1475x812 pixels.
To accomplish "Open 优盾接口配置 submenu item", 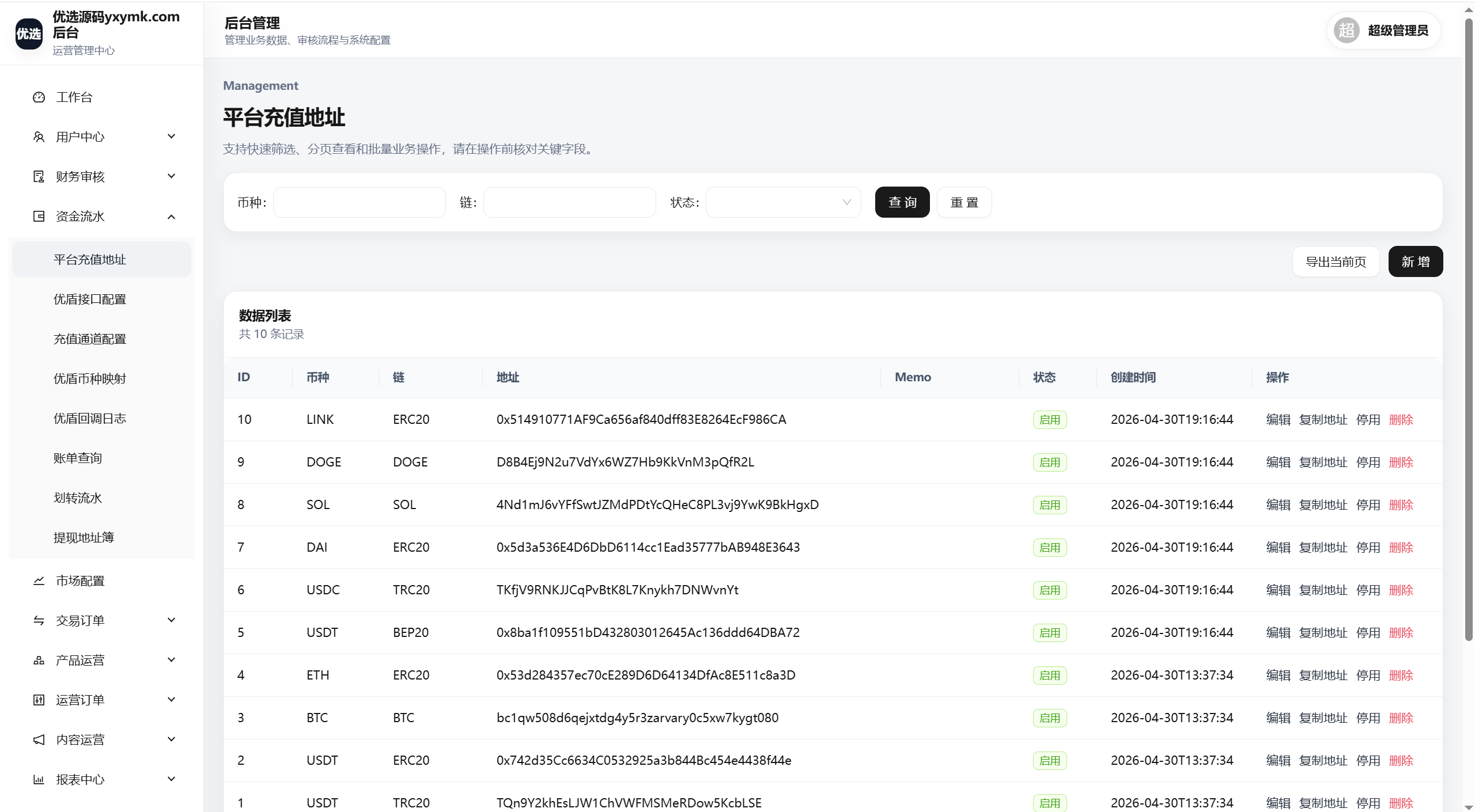I will click(x=102, y=299).
